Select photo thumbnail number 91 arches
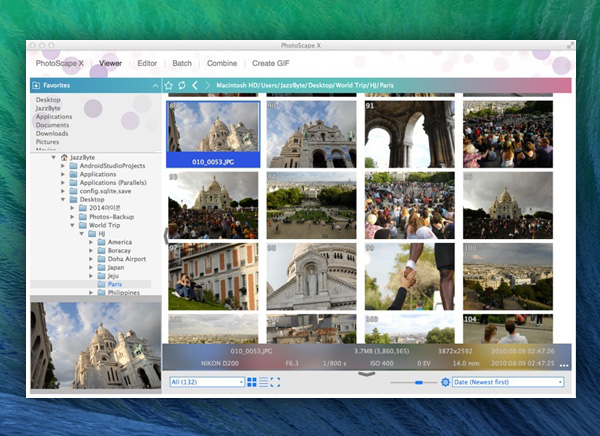Screen dimensions: 600x436 click(410, 134)
